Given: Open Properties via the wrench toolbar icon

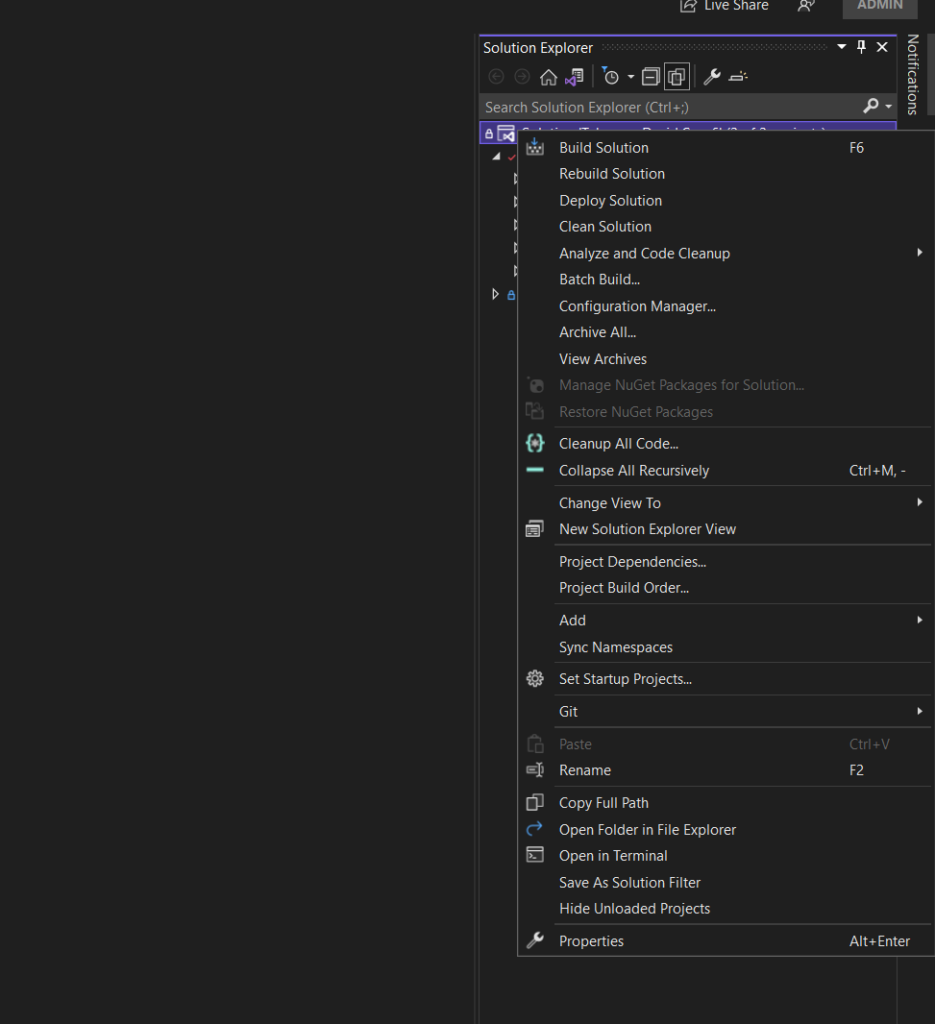Looking at the screenshot, I should click(x=712, y=77).
